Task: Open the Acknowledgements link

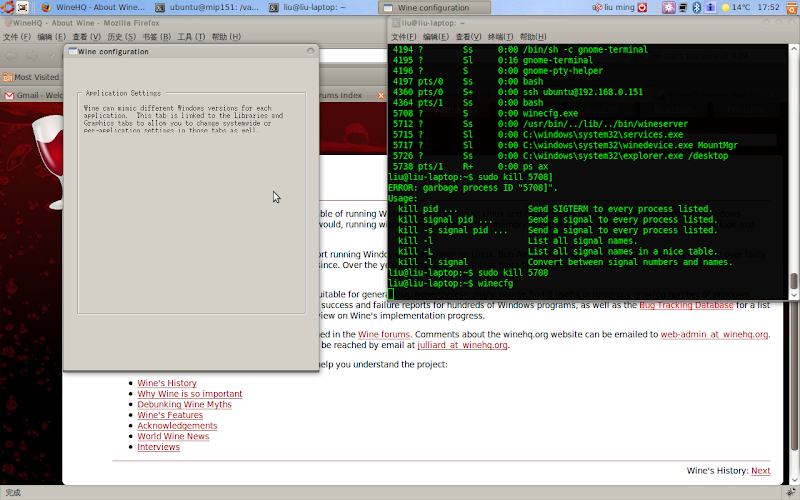Action: [177, 426]
